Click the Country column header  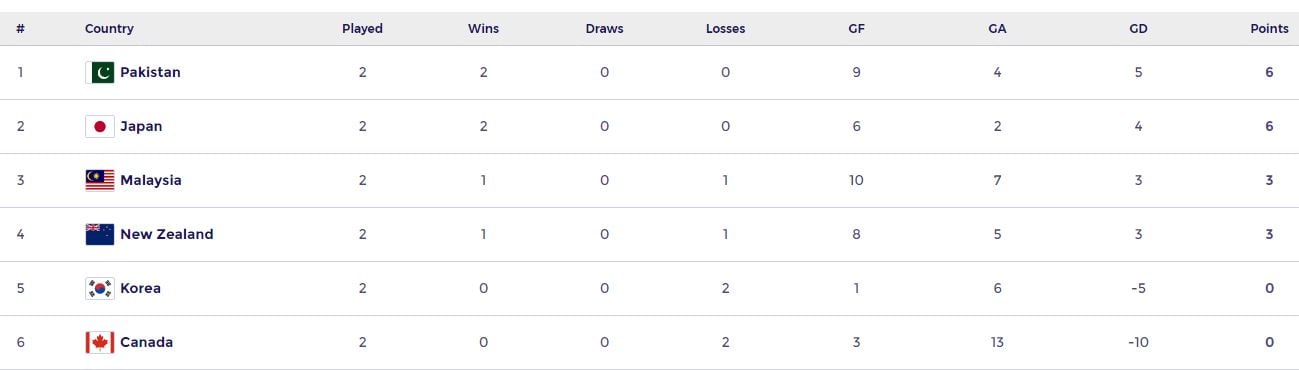[109, 29]
